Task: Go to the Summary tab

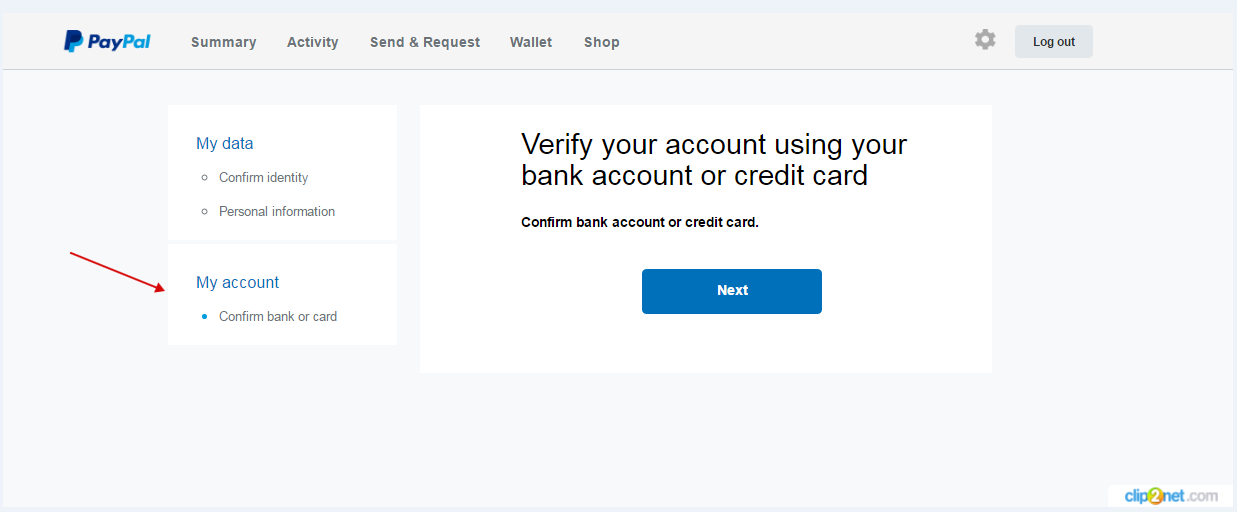Action: [223, 42]
